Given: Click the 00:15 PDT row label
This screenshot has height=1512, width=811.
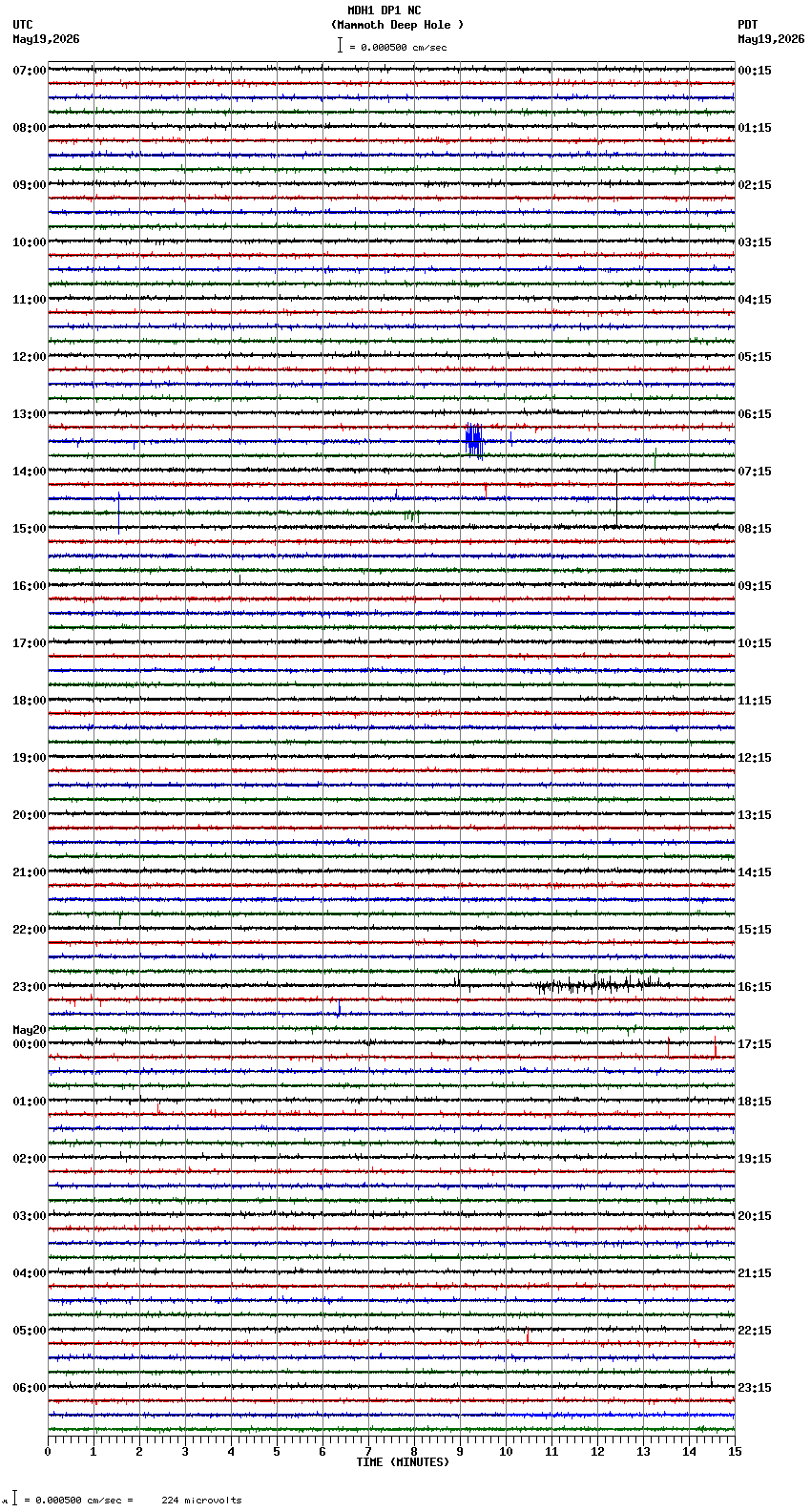Looking at the screenshot, I should coord(755,71).
